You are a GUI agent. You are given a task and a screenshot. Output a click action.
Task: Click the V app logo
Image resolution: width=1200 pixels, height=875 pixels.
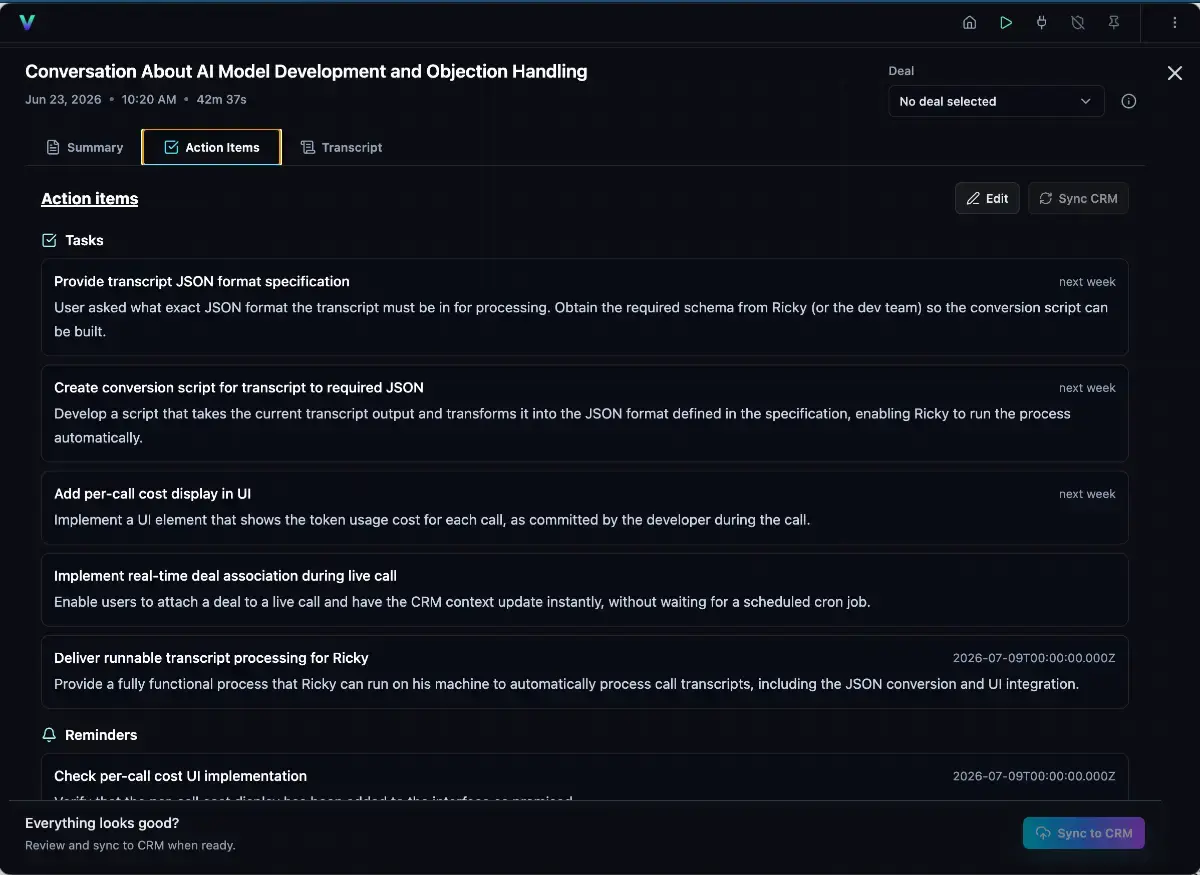[27, 22]
